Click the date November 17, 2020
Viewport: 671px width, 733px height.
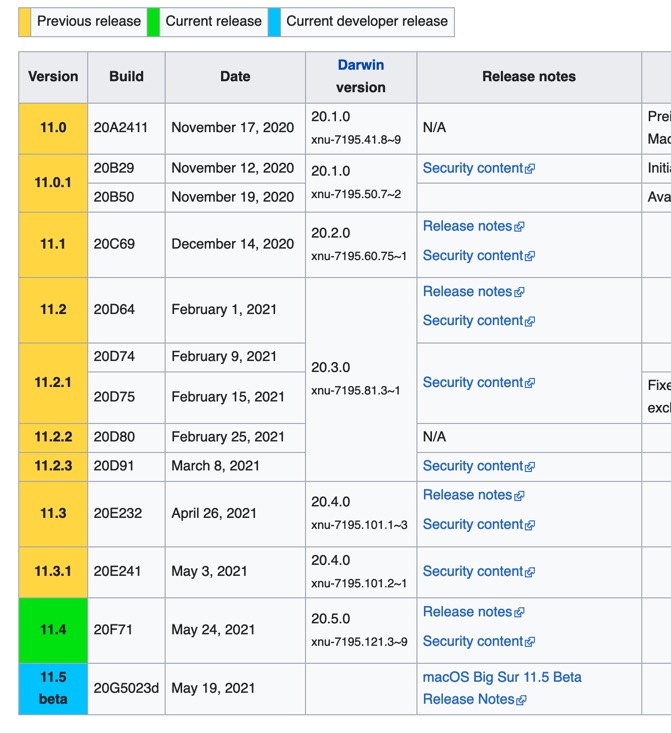click(232, 128)
